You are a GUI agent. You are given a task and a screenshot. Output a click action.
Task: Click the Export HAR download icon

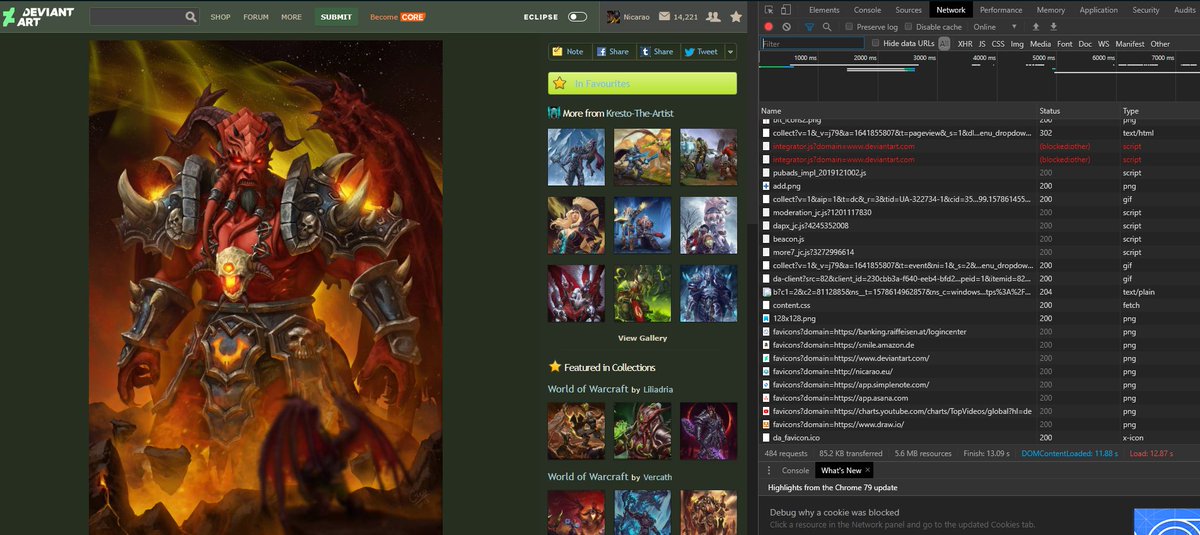pyautogui.click(x=1053, y=27)
